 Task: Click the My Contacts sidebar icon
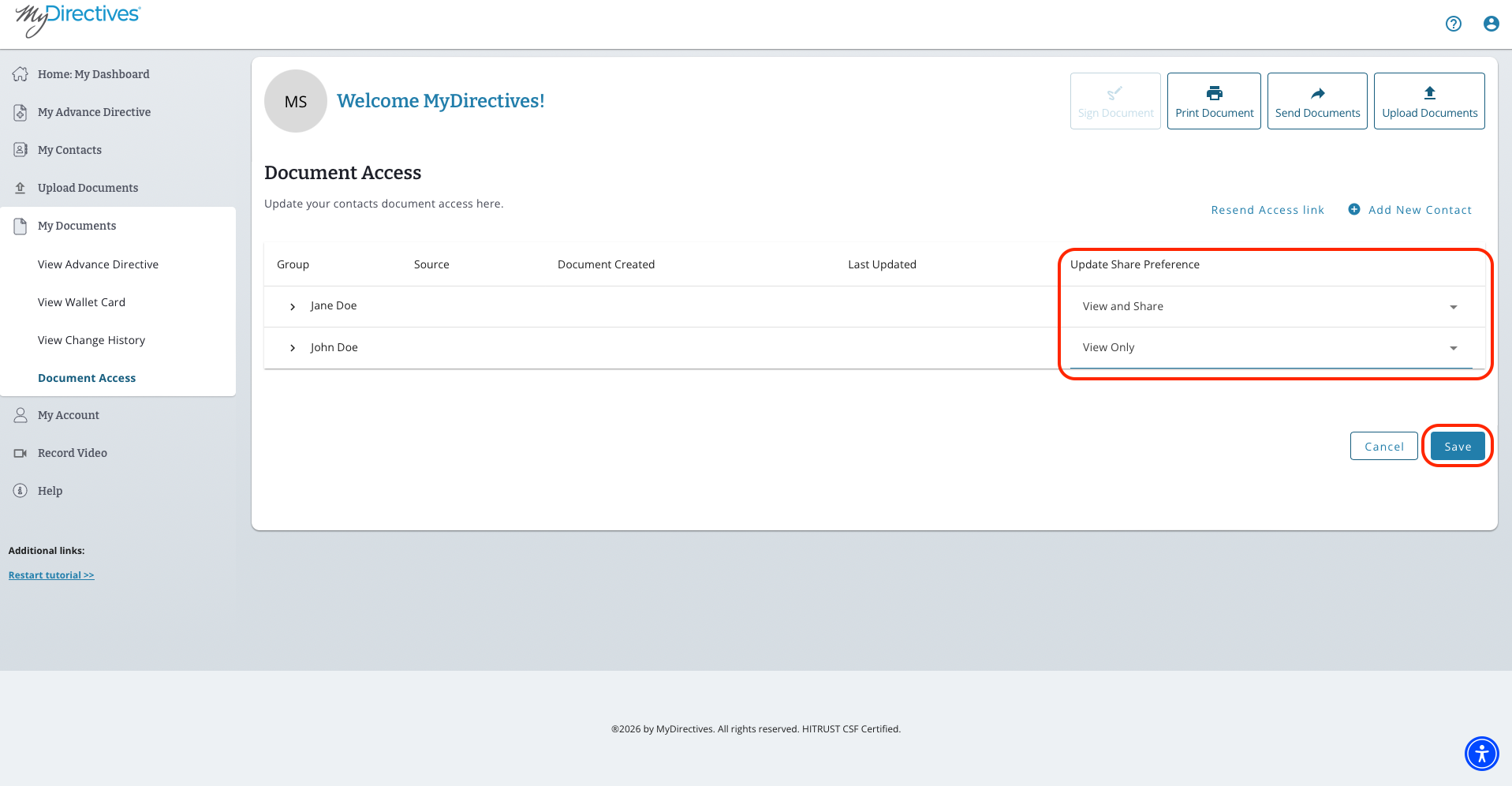[x=21, y=150]
